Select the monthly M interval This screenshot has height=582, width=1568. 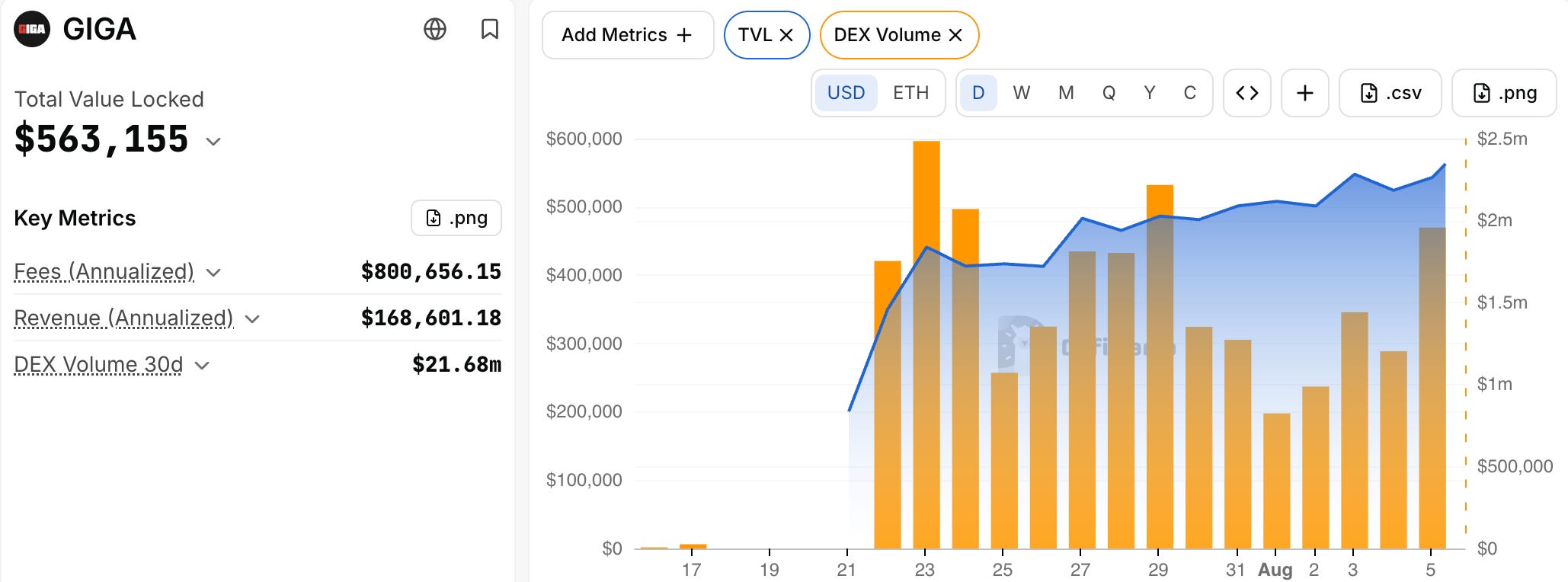(x=1066, y=93)
